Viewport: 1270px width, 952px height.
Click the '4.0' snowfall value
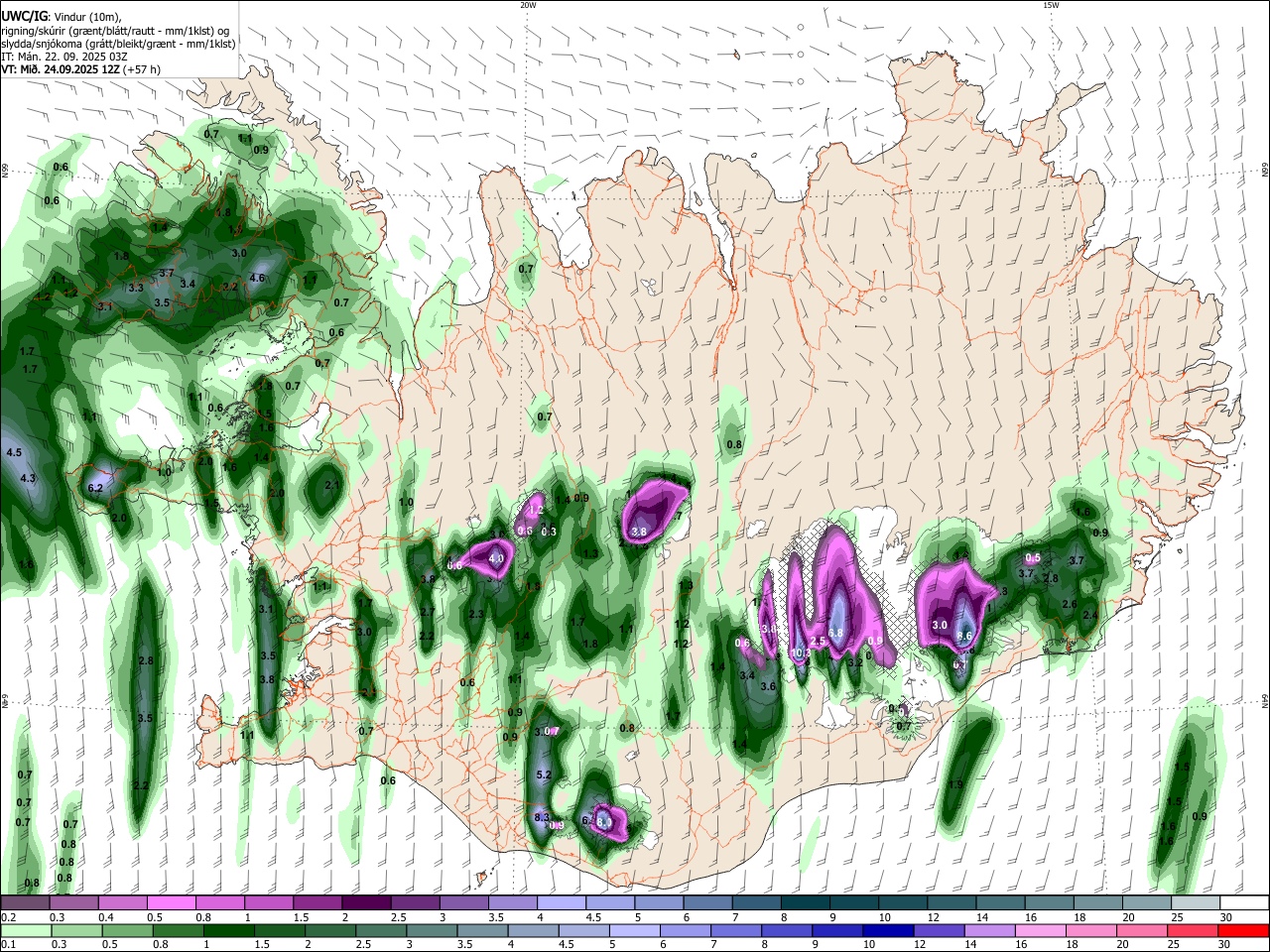pos(496,558)
